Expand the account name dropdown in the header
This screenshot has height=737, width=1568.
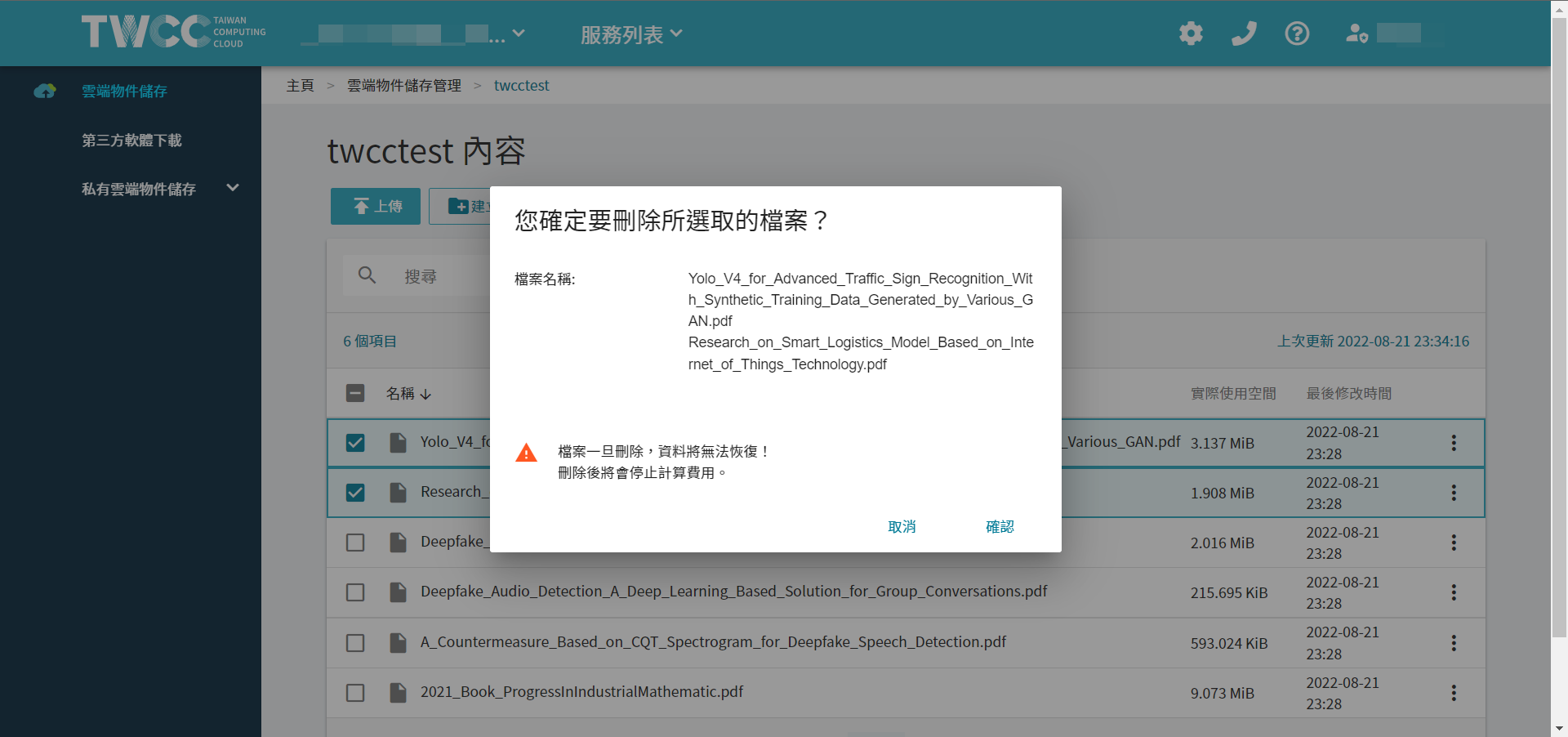pyautogui.click(x=519, y=33)
